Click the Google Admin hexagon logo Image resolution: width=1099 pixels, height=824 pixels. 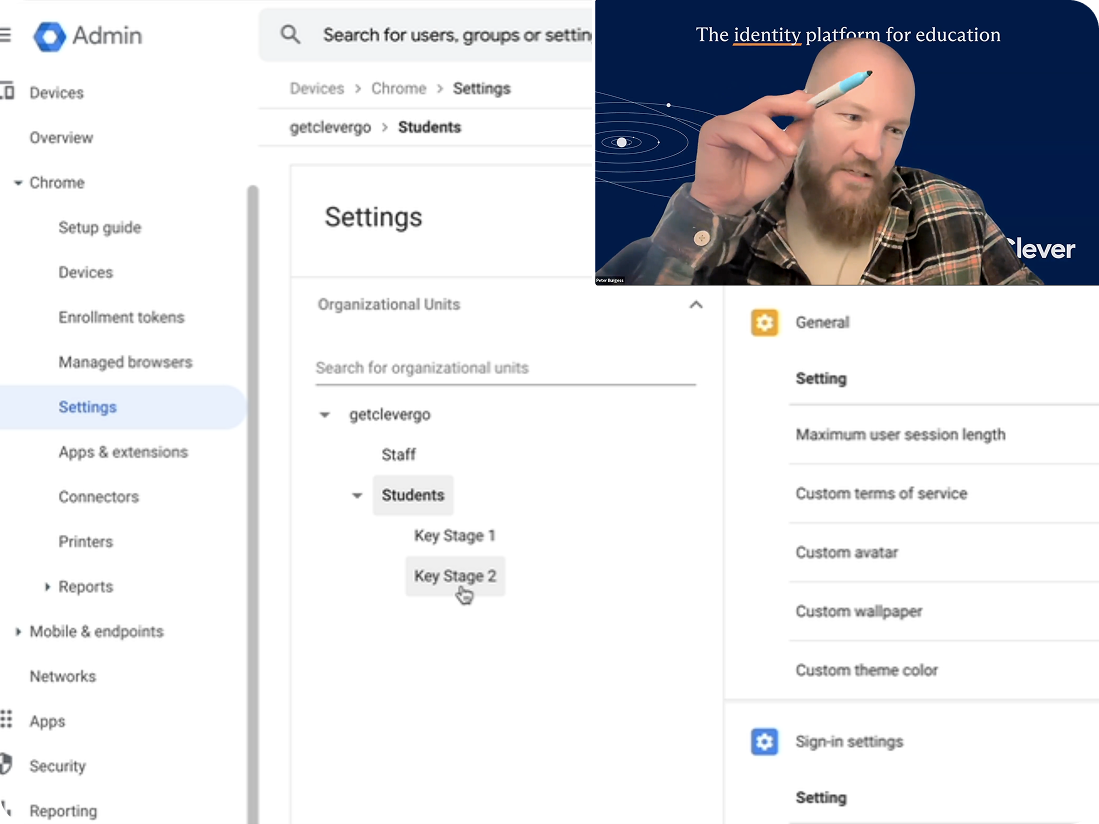50,36
